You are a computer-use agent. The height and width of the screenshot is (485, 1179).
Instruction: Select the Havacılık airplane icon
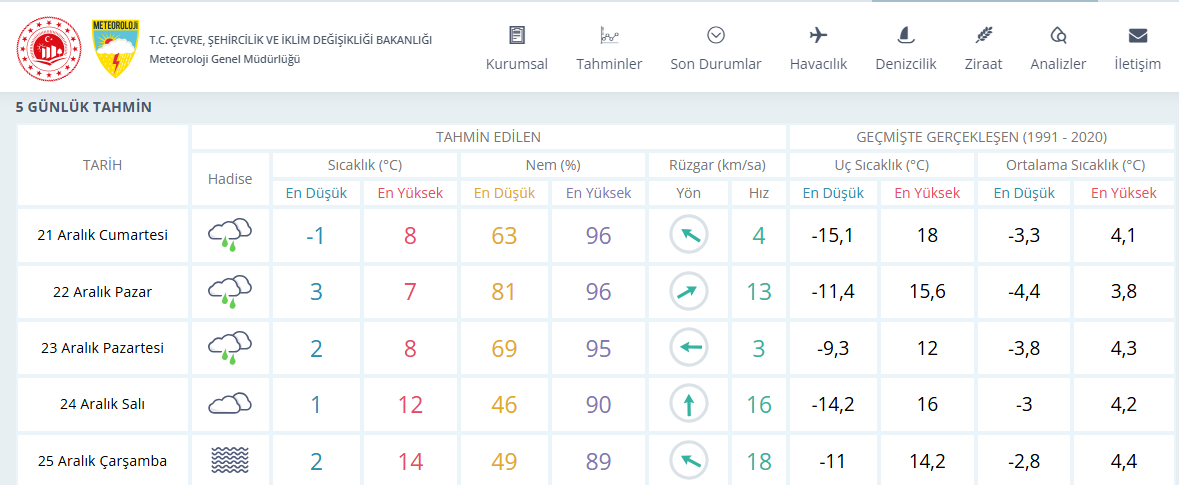click(x=818, y=35)
